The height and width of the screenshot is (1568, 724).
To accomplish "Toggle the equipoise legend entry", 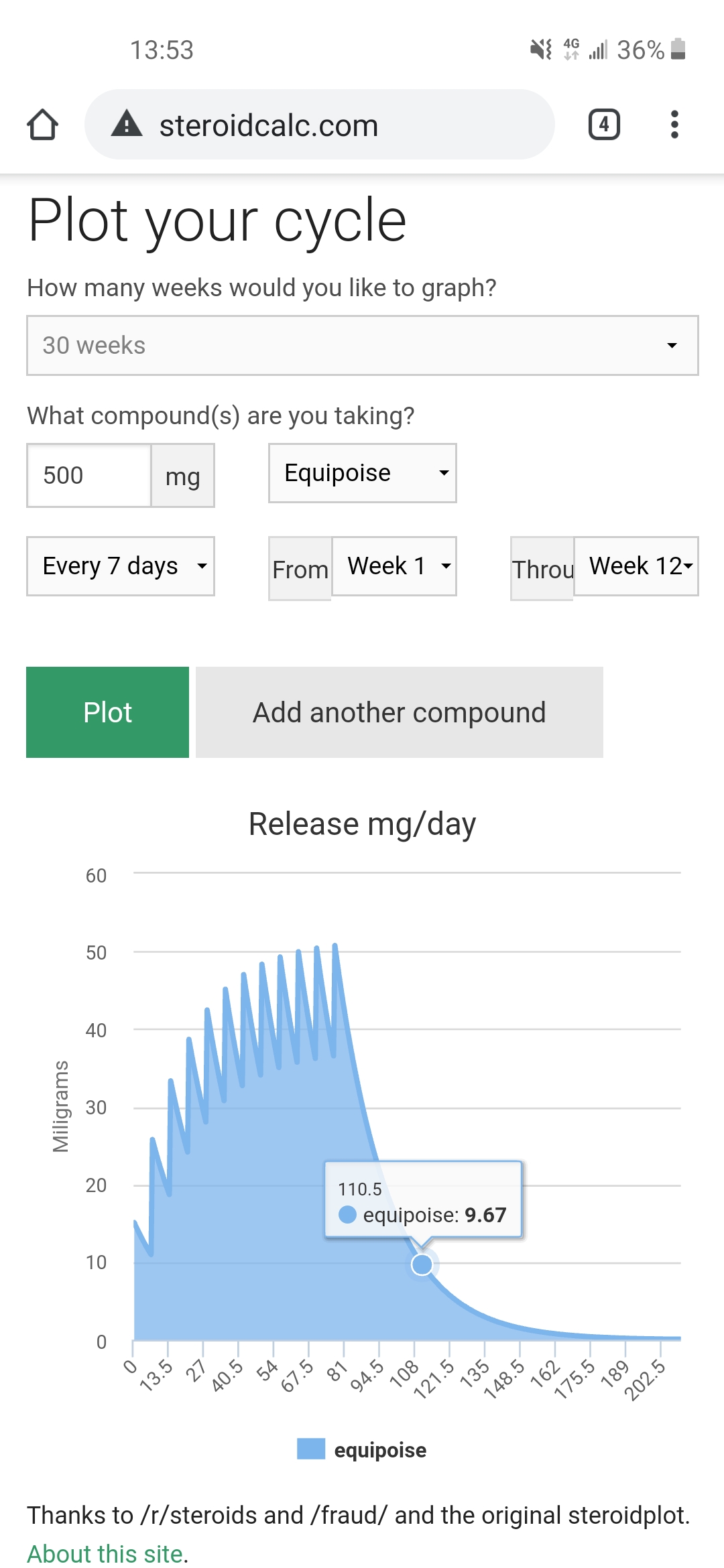I will click(x=362, y=1450).
